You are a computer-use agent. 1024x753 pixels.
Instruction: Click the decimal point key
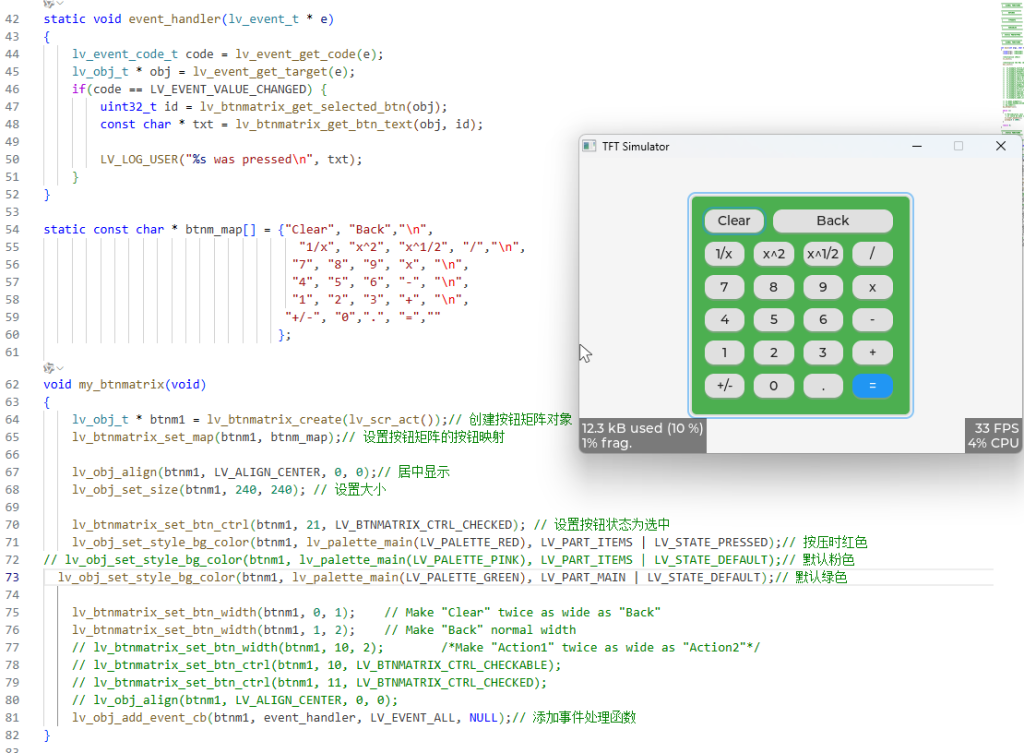823,386
